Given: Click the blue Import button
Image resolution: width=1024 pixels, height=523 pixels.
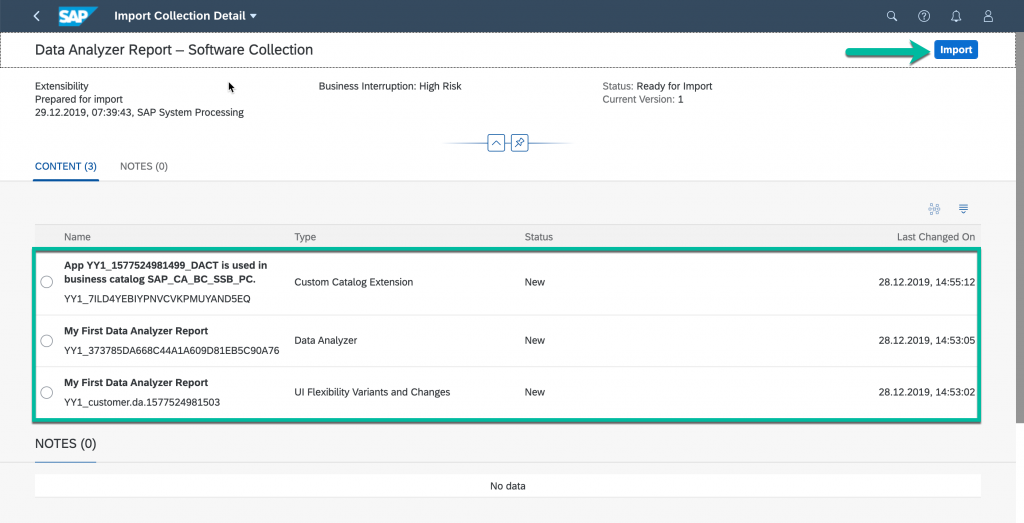Looking at the screenshot, I should click(955, 50).
